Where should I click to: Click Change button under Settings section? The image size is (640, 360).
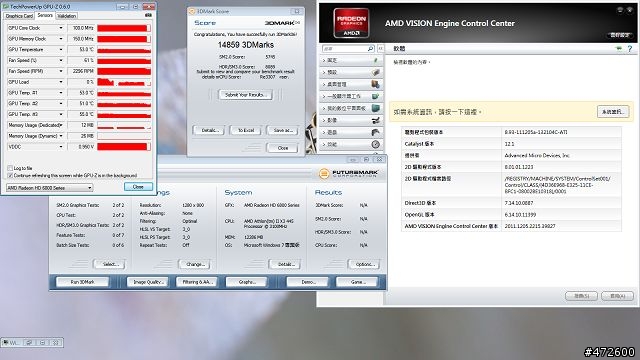[x=195, y=264]
